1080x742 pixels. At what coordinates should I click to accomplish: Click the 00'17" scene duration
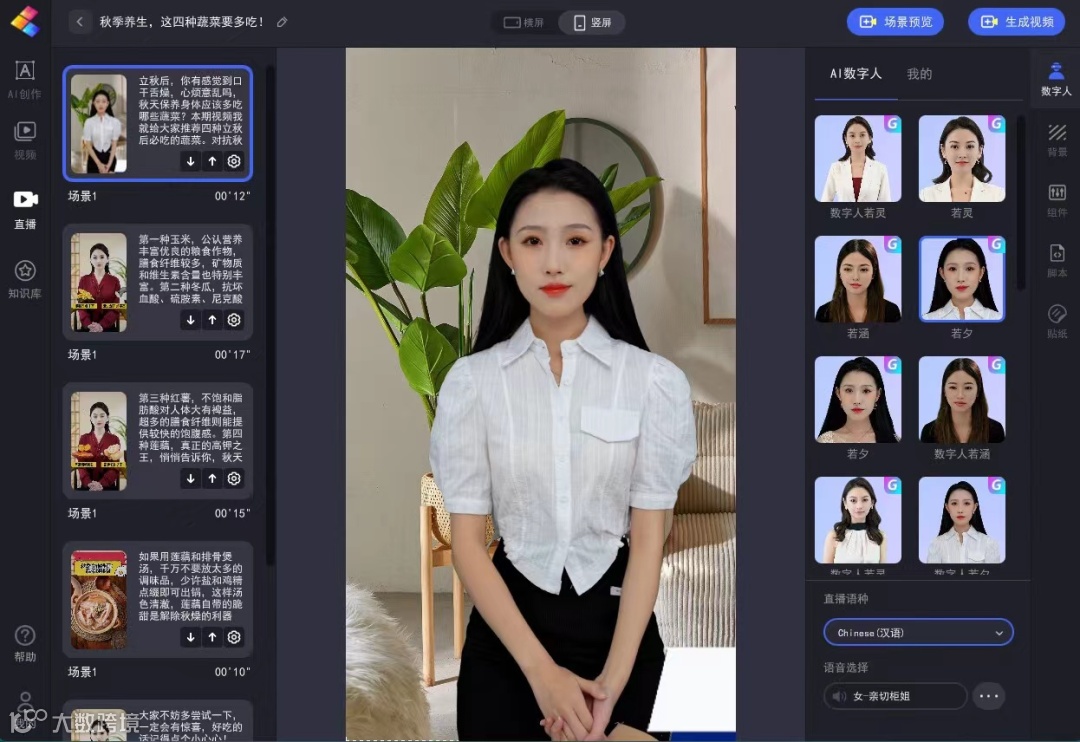(x=232, y=354)
